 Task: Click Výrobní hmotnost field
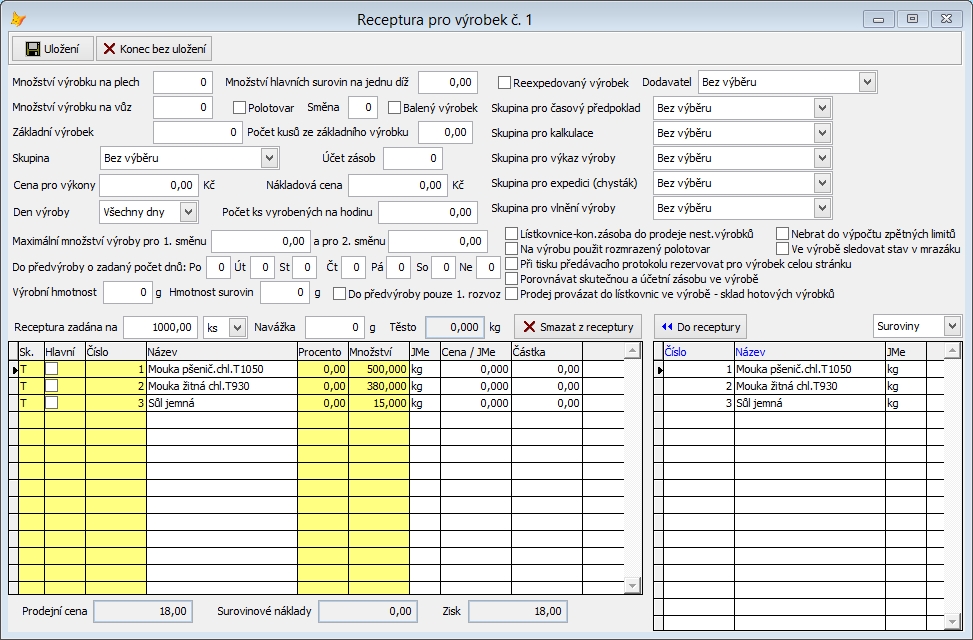[x=127, y=292]
